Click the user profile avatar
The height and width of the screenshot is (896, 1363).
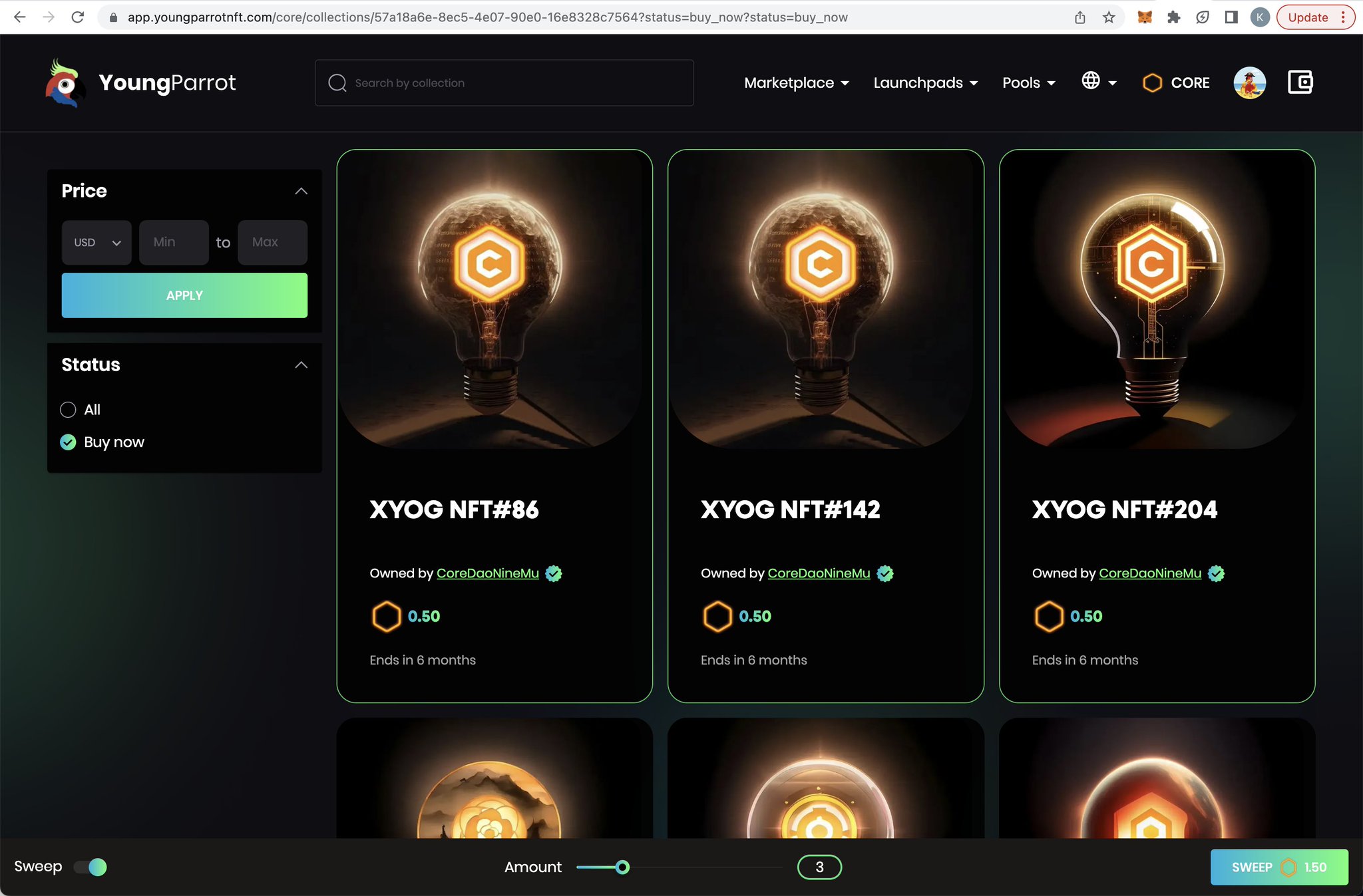1249,83
